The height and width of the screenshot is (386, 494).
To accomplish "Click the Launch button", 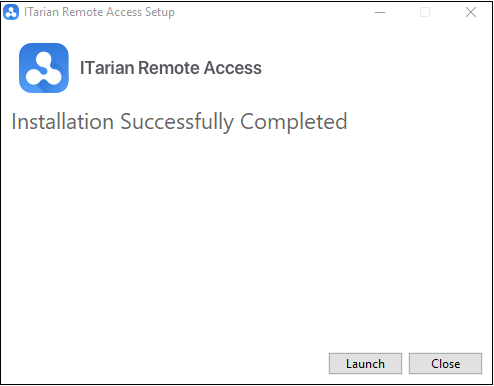I will (x=365, y=363).
